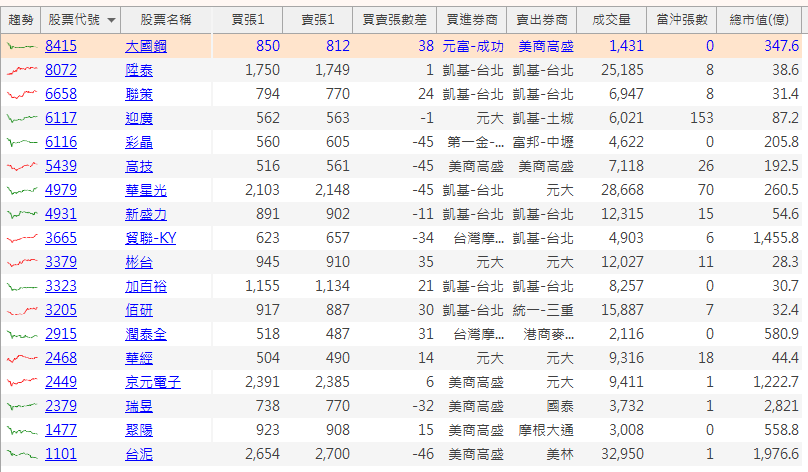Open the trend sparkline for stock 3205

22,311
